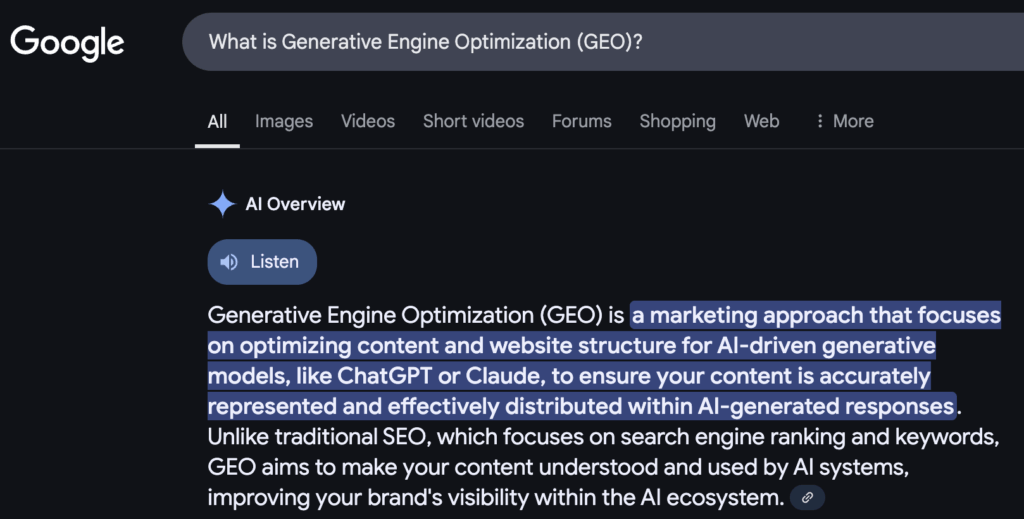Click the highlighted marketing approach definition text

point(604,360)
